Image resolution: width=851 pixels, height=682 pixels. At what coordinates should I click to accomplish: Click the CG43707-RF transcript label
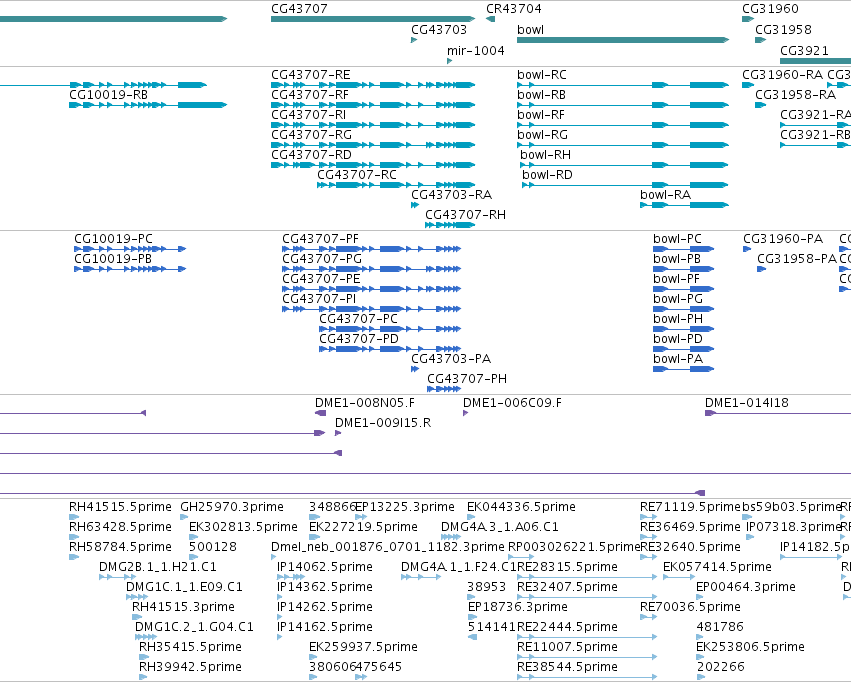tap(310, 95)
